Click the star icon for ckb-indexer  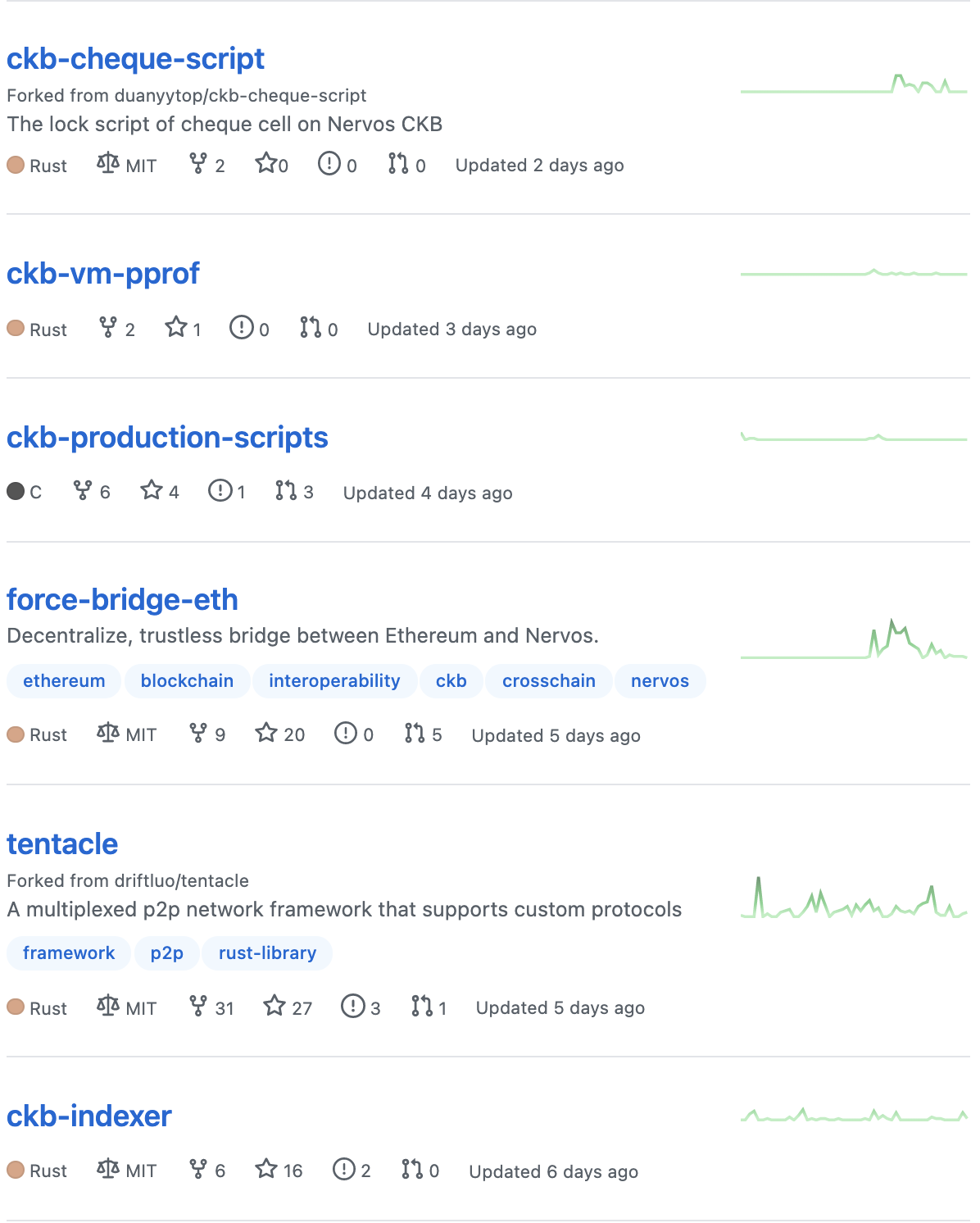click(x=266, y=1168)
